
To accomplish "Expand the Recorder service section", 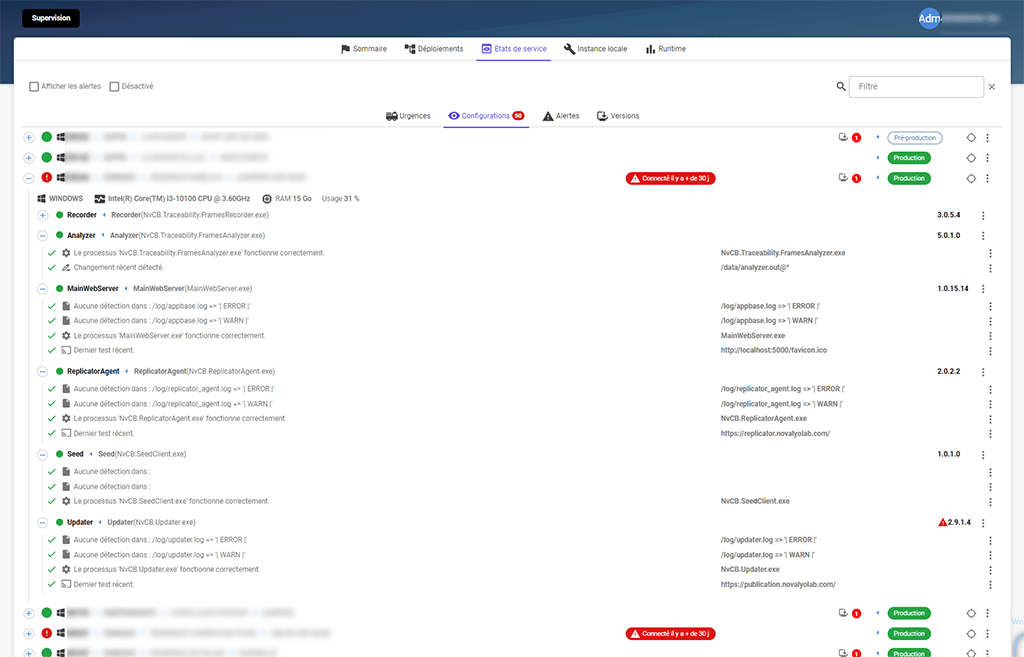I will [x=43, y=215].
